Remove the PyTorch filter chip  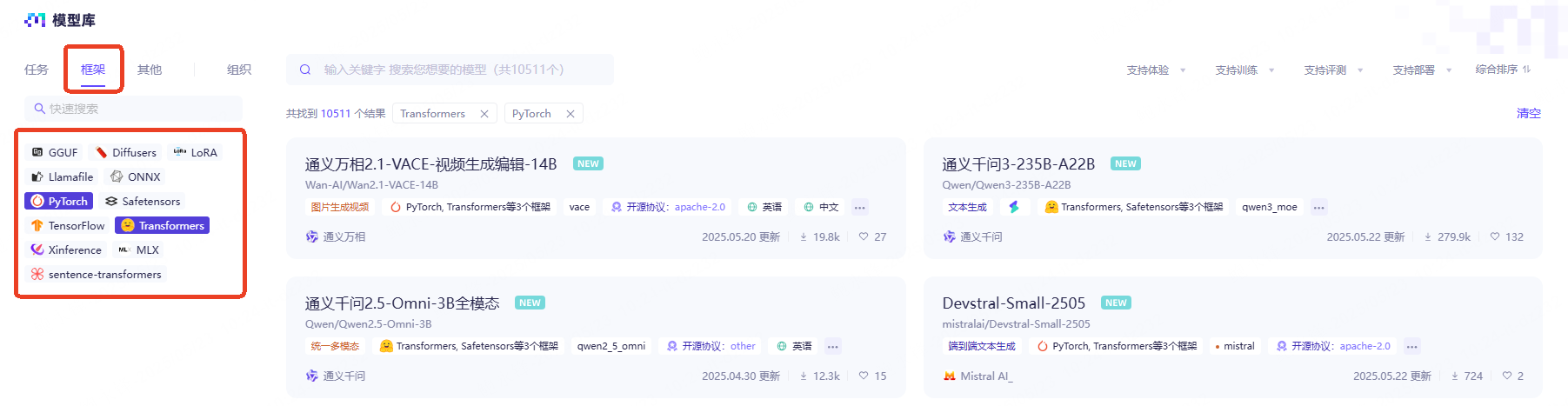point(570,114)
